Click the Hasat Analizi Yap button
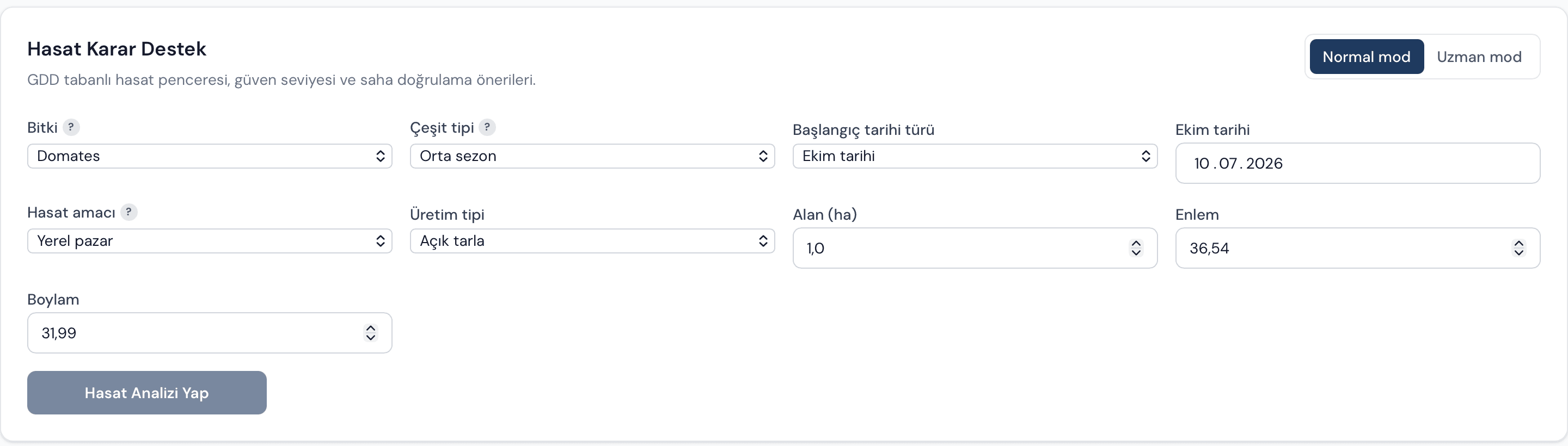This screenshot has height=446, width=1568. click(146, 393)
